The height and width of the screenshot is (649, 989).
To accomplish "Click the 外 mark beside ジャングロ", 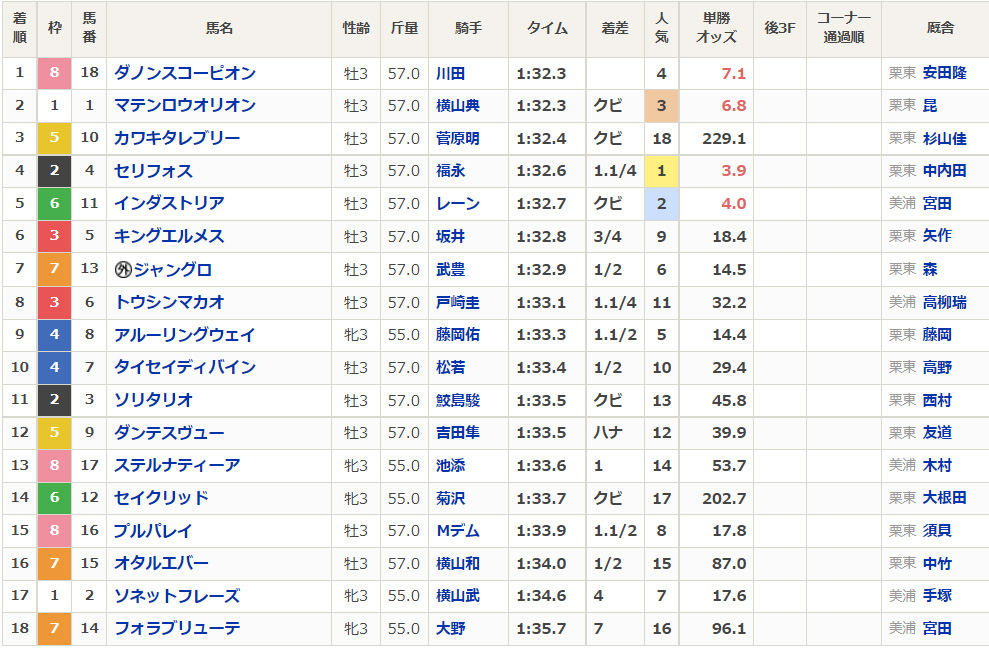I will coord(123,270).
